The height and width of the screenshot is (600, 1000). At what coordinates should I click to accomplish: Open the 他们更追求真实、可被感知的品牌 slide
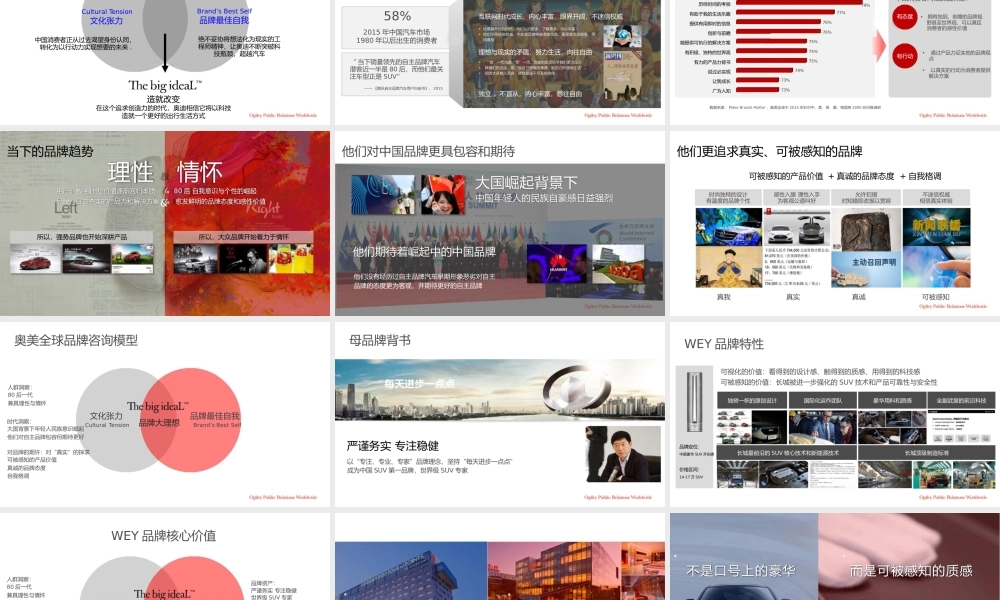tap(834, 223)
